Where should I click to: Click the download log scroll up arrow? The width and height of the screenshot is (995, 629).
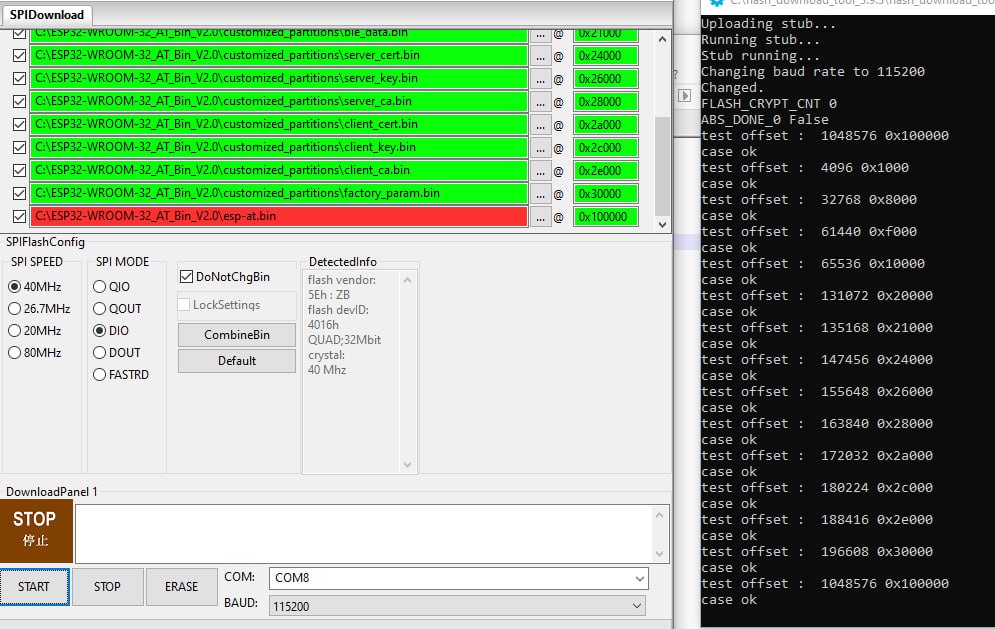click(659, 515)
